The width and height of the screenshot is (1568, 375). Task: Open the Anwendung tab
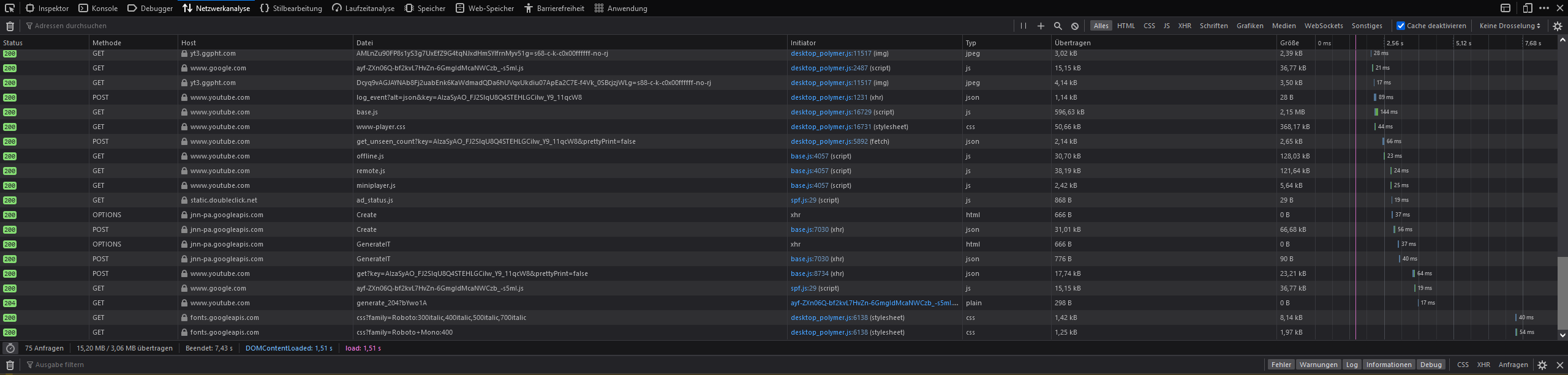[621, 9]
